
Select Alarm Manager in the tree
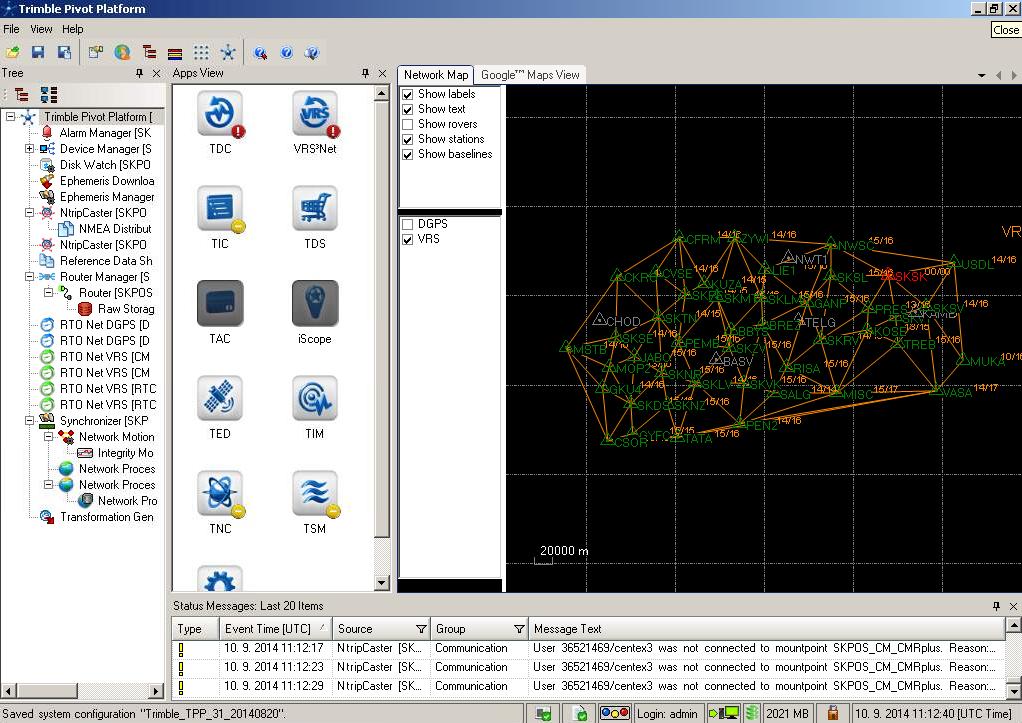click(x=105, y=133)
